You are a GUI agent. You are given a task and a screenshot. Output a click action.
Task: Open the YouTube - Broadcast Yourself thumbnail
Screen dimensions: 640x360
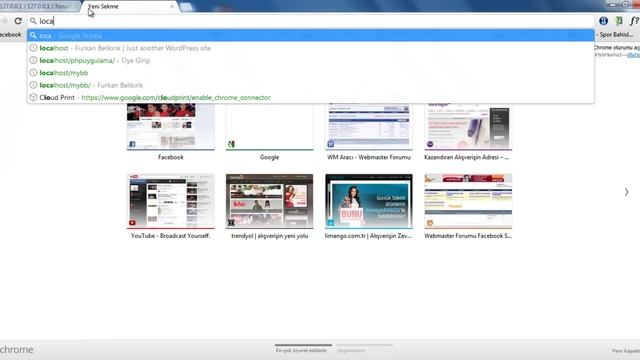[x=171, y=201]
